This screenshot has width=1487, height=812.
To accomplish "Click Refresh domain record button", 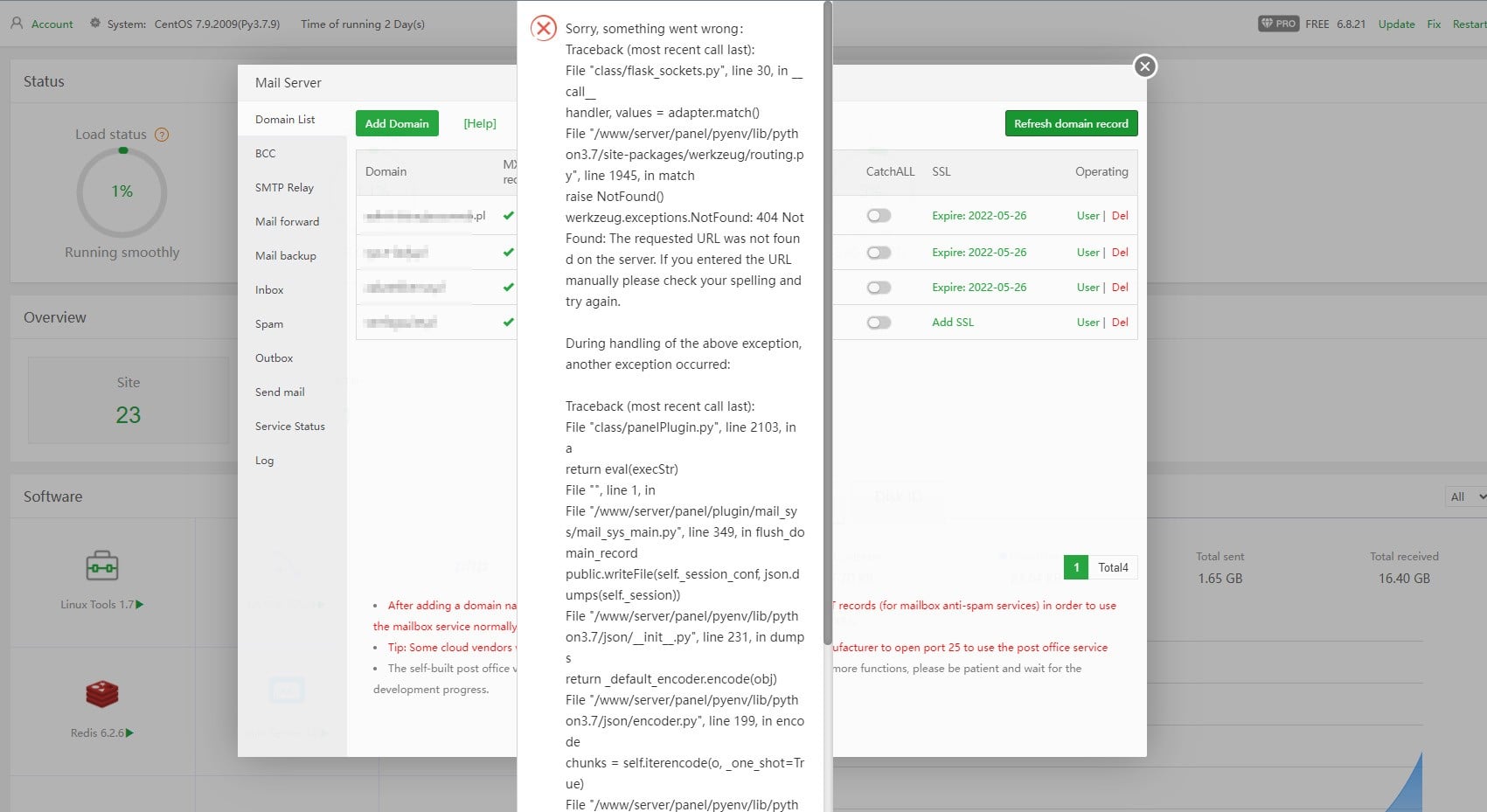I will point(1071,123).
